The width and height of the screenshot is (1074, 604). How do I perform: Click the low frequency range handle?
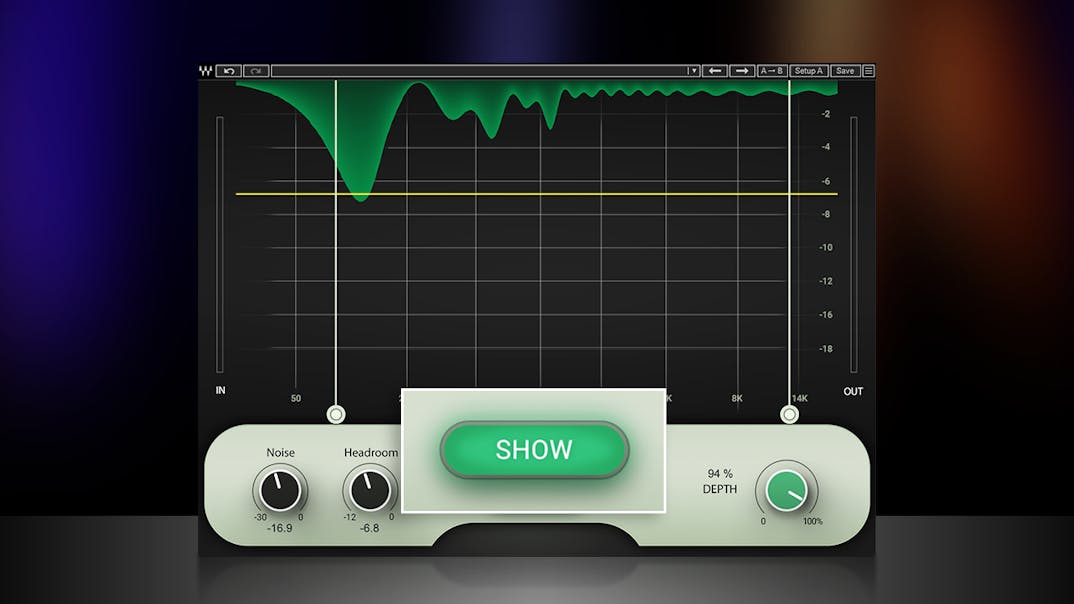pos(336,414)
